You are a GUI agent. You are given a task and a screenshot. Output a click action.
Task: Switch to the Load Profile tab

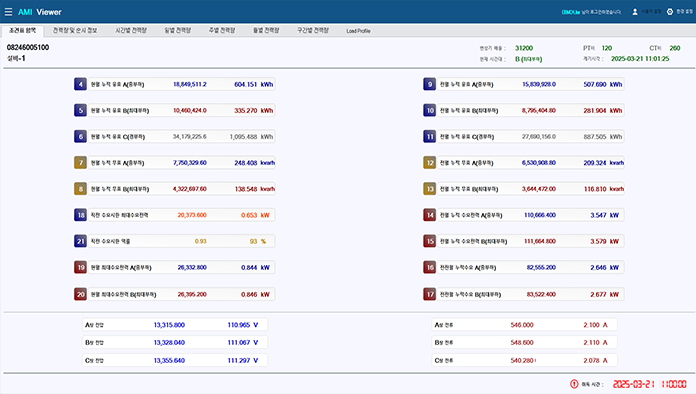coord(358,31)
